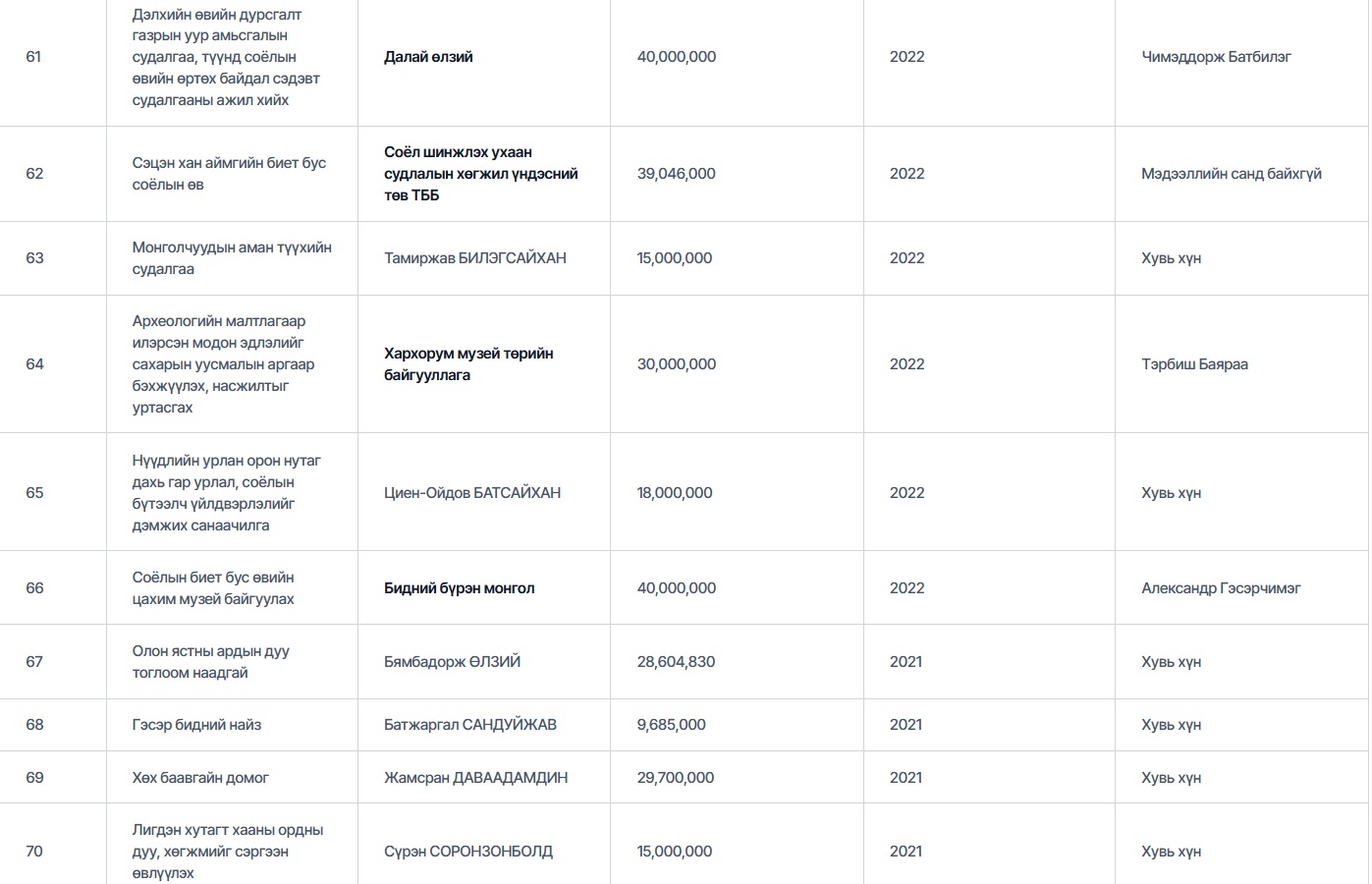Click project title Гэсэр бидний найз
The height and width of the screenshot is (884, 1372).
point(196,725)
